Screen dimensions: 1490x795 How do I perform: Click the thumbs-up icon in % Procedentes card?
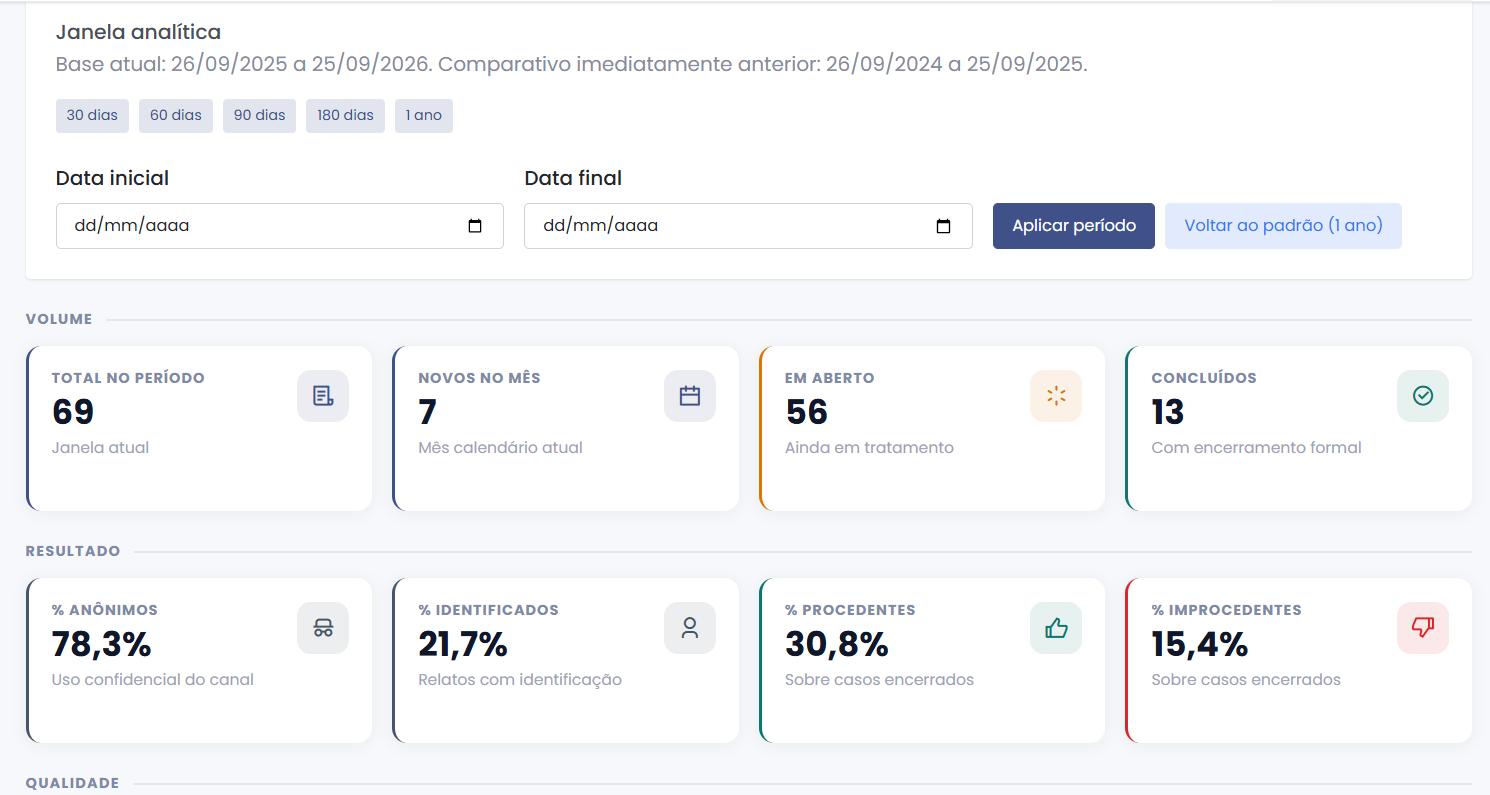coord(1056,628)
